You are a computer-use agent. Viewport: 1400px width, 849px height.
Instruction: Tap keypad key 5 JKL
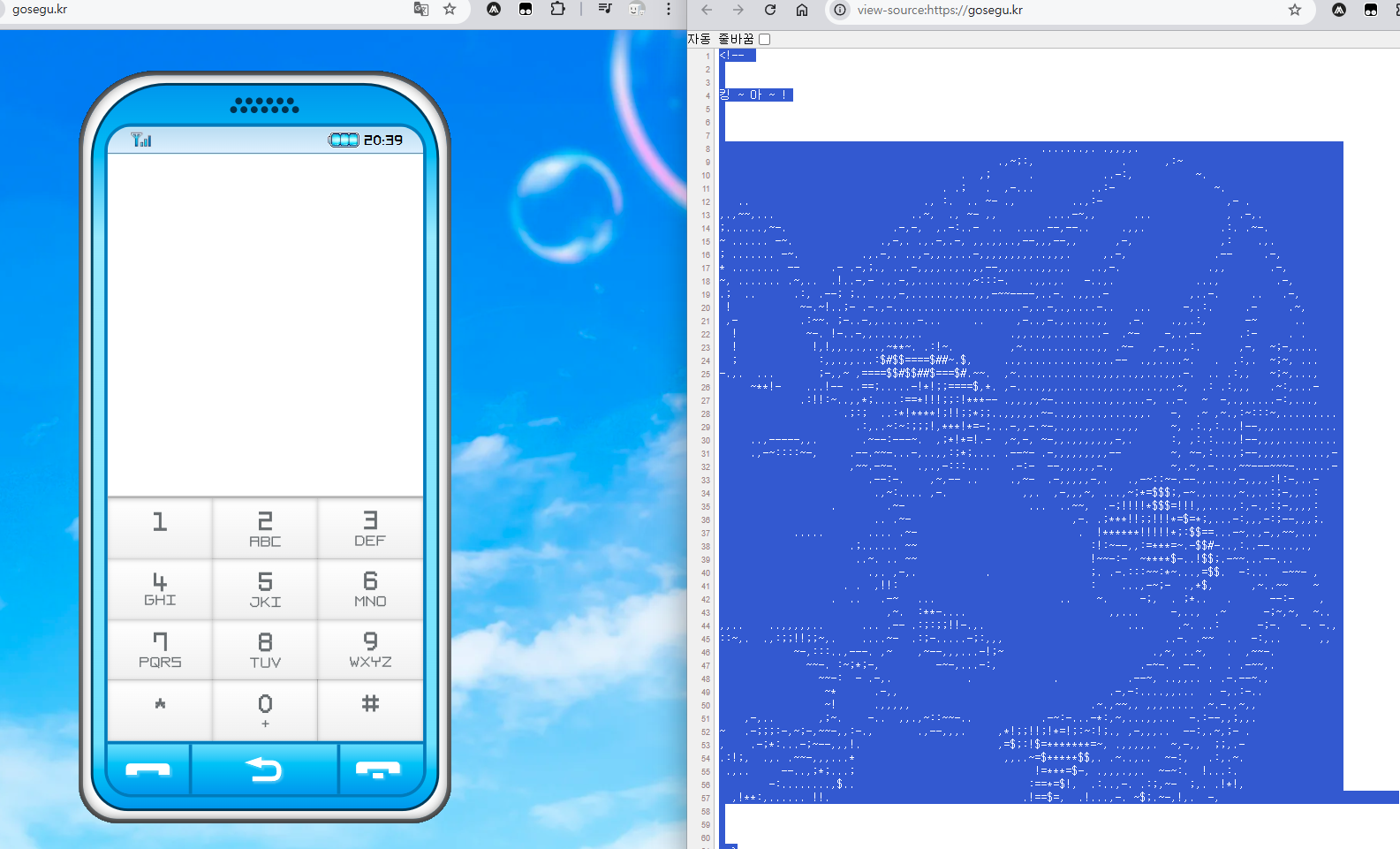(x=265, y=589)
